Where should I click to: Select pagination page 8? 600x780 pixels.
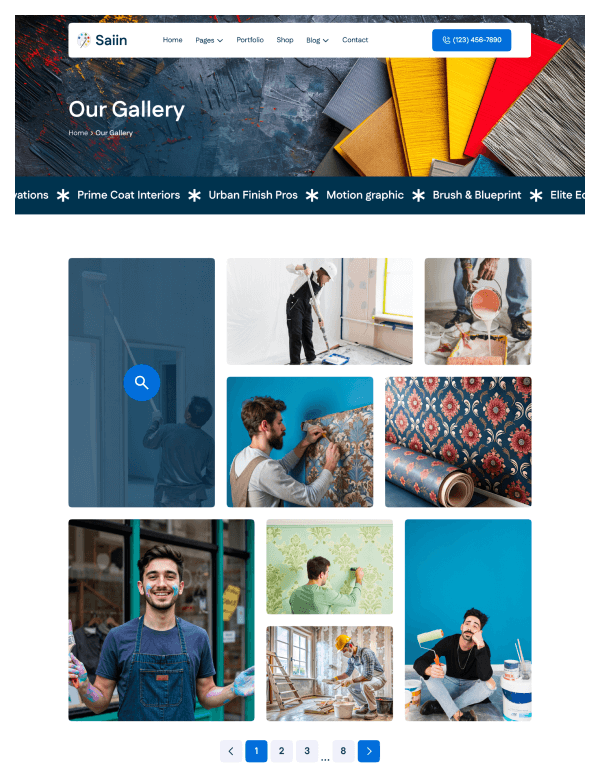coord(343,751)
